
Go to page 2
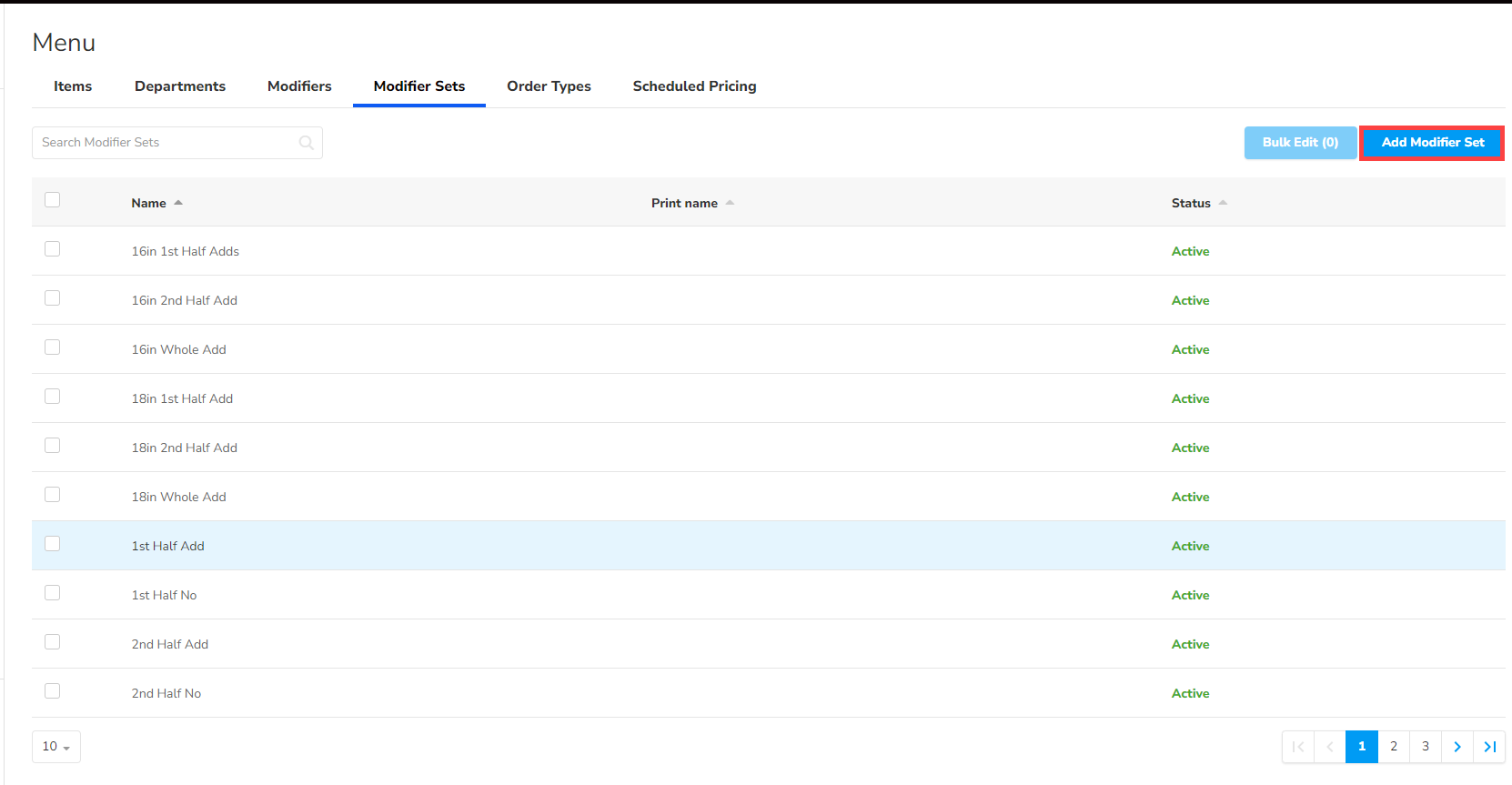click(1394, 747)
